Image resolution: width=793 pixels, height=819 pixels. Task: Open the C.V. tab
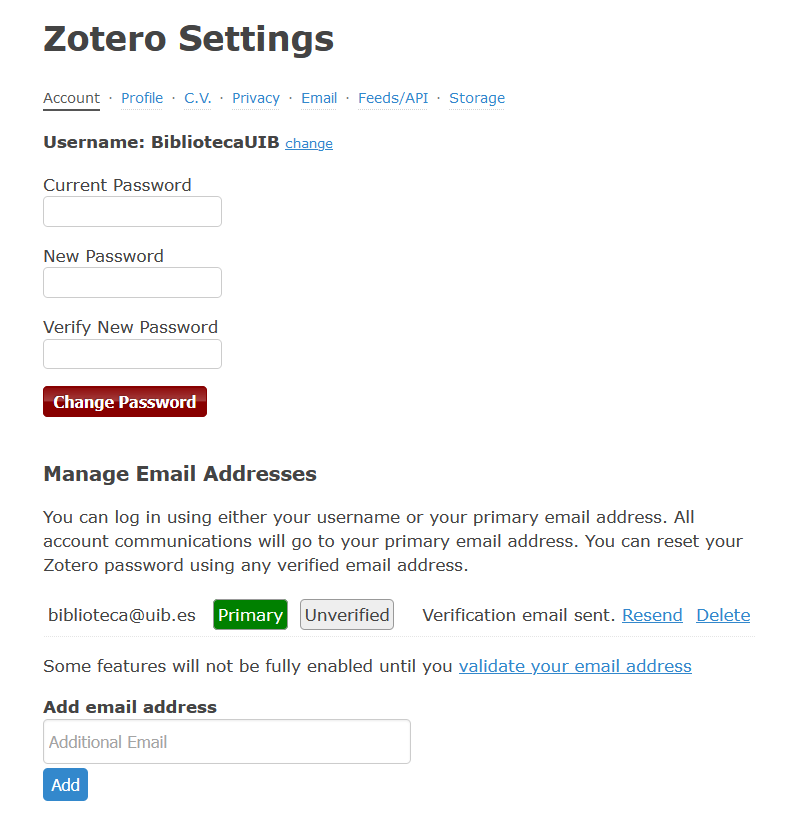click(197, 98)
